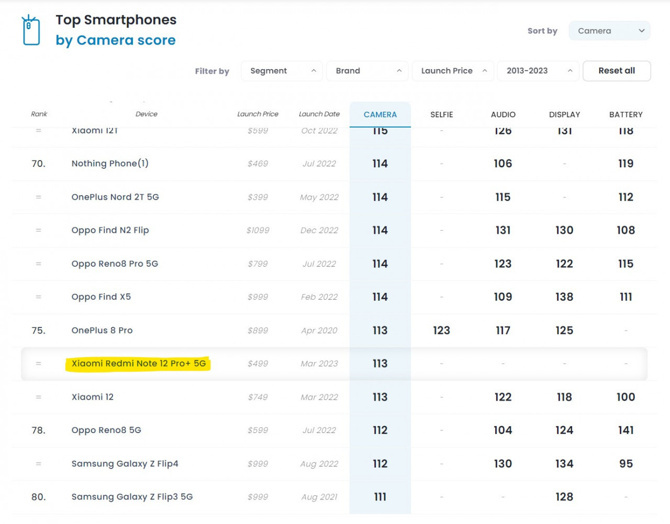Click the smartphone icon beside Top Smartphones
This screenshot has width=670, height=524.
click(31, 30)
